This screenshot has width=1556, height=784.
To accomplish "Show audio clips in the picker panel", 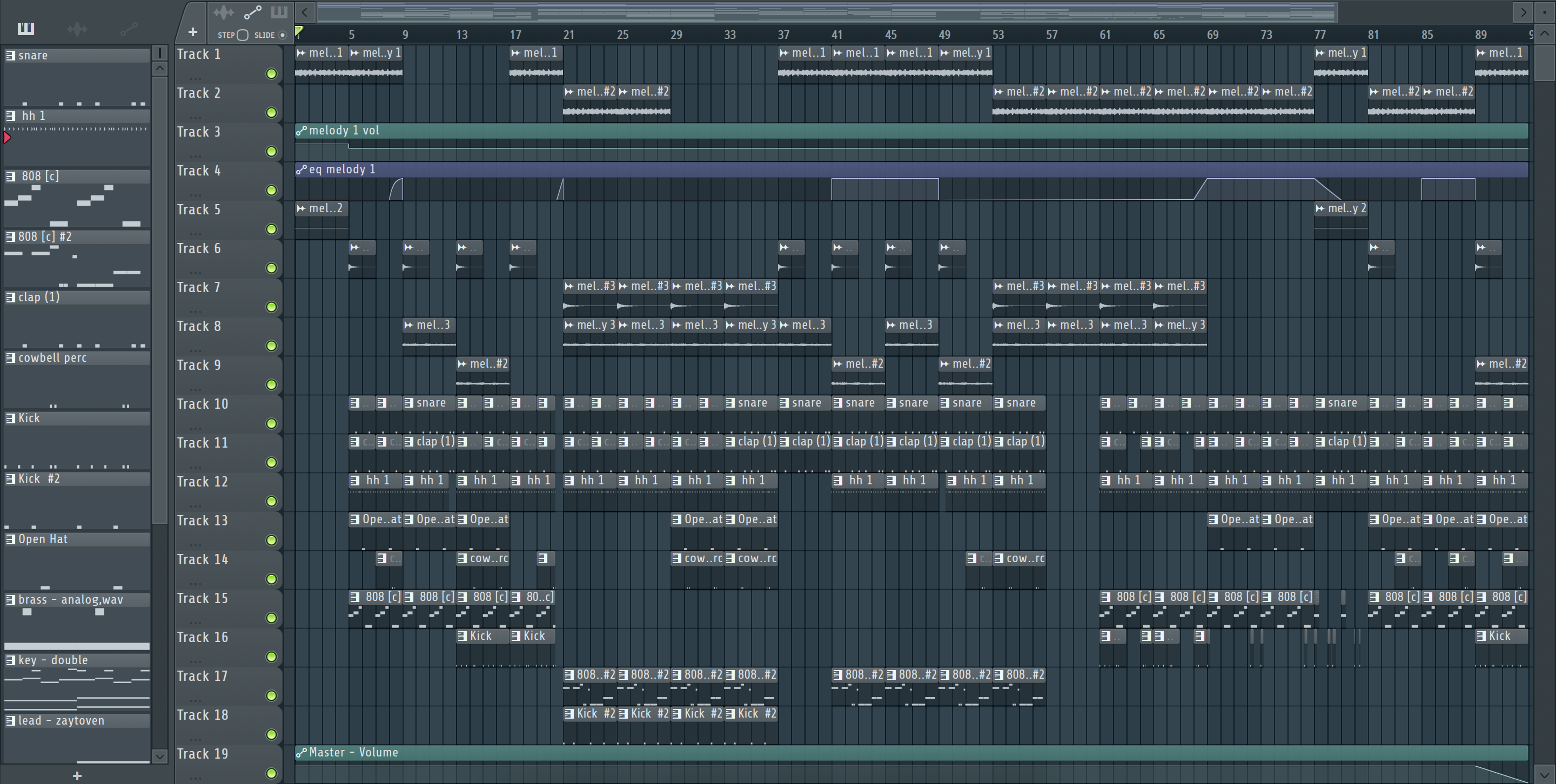I will 77,29.
